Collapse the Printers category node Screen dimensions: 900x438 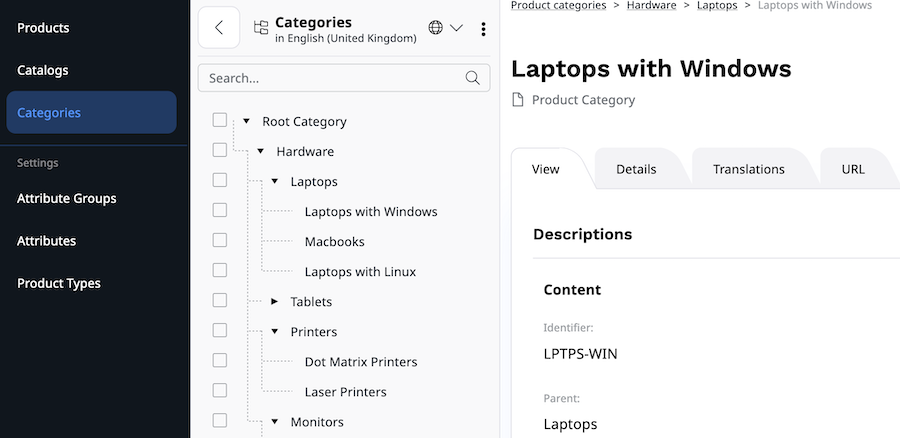(x=275, y=332)
